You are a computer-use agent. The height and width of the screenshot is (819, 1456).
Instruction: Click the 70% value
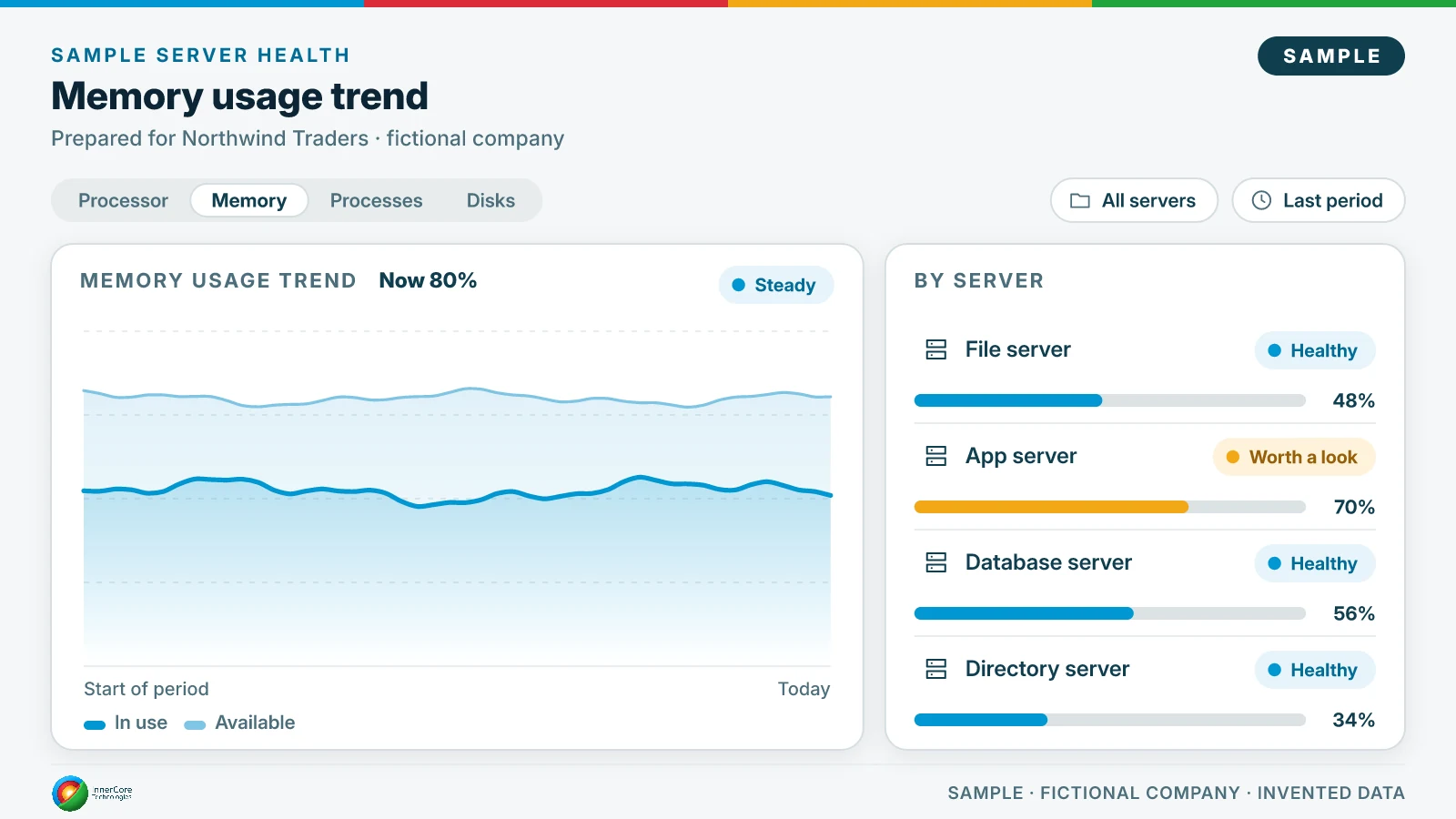click(x=1353, y=507)
